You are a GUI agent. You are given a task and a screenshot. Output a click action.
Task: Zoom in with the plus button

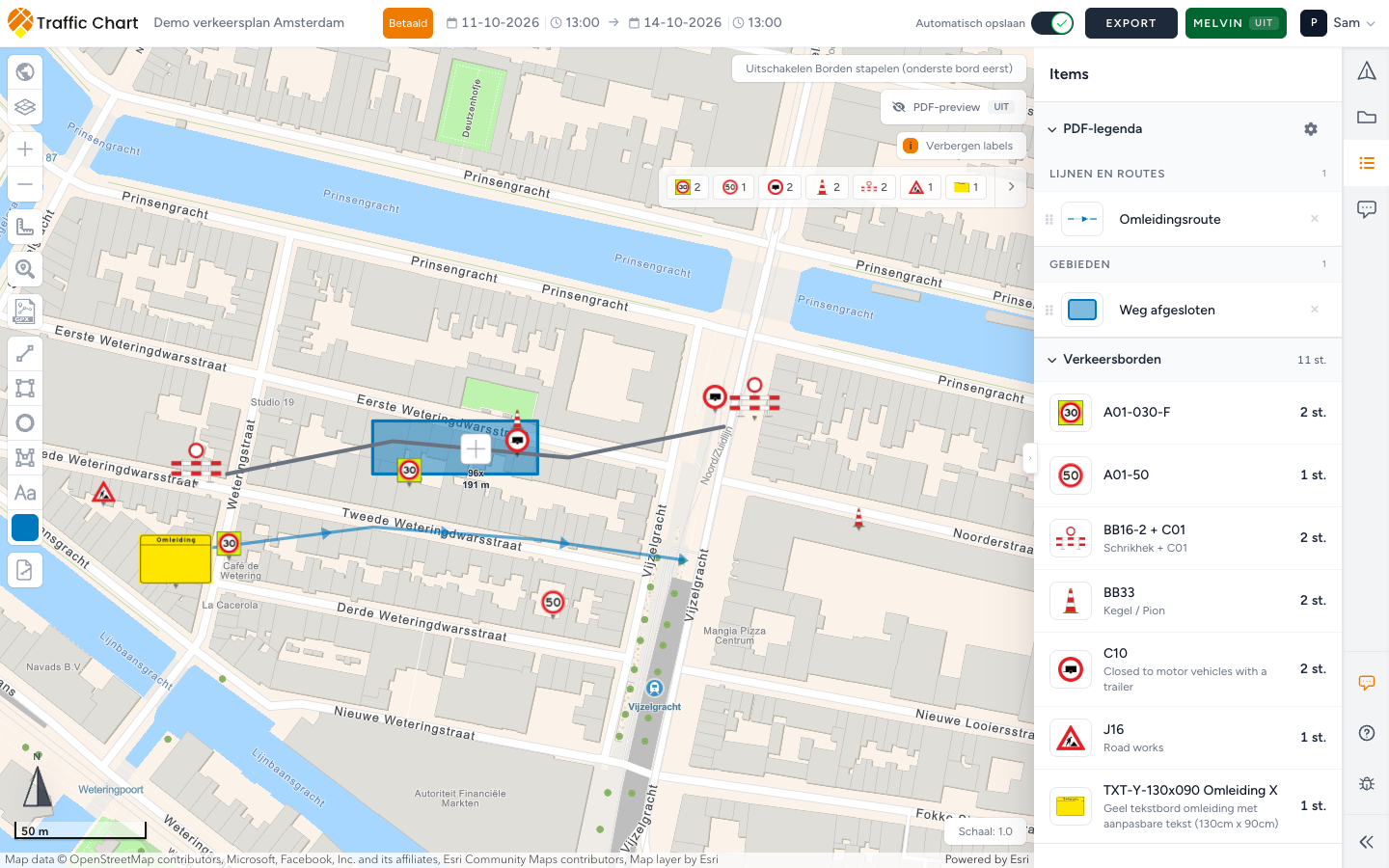coord(25,149)
